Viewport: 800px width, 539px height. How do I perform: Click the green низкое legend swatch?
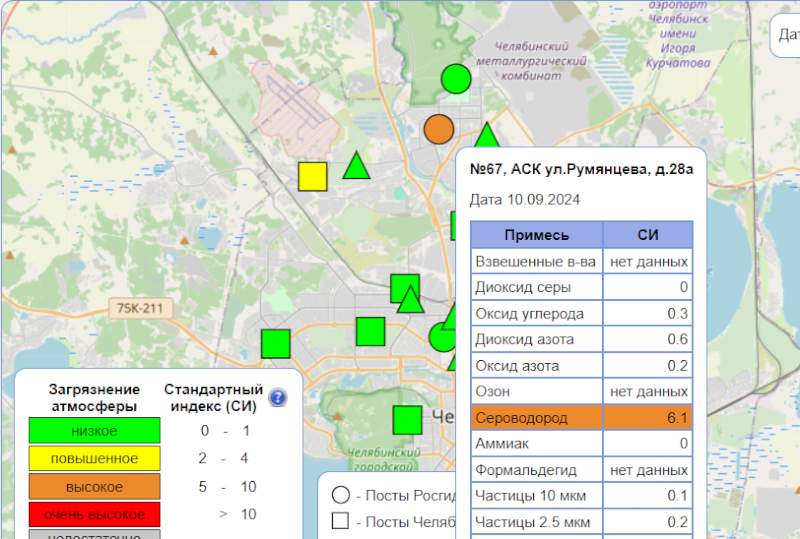click(x=94, y=430)
